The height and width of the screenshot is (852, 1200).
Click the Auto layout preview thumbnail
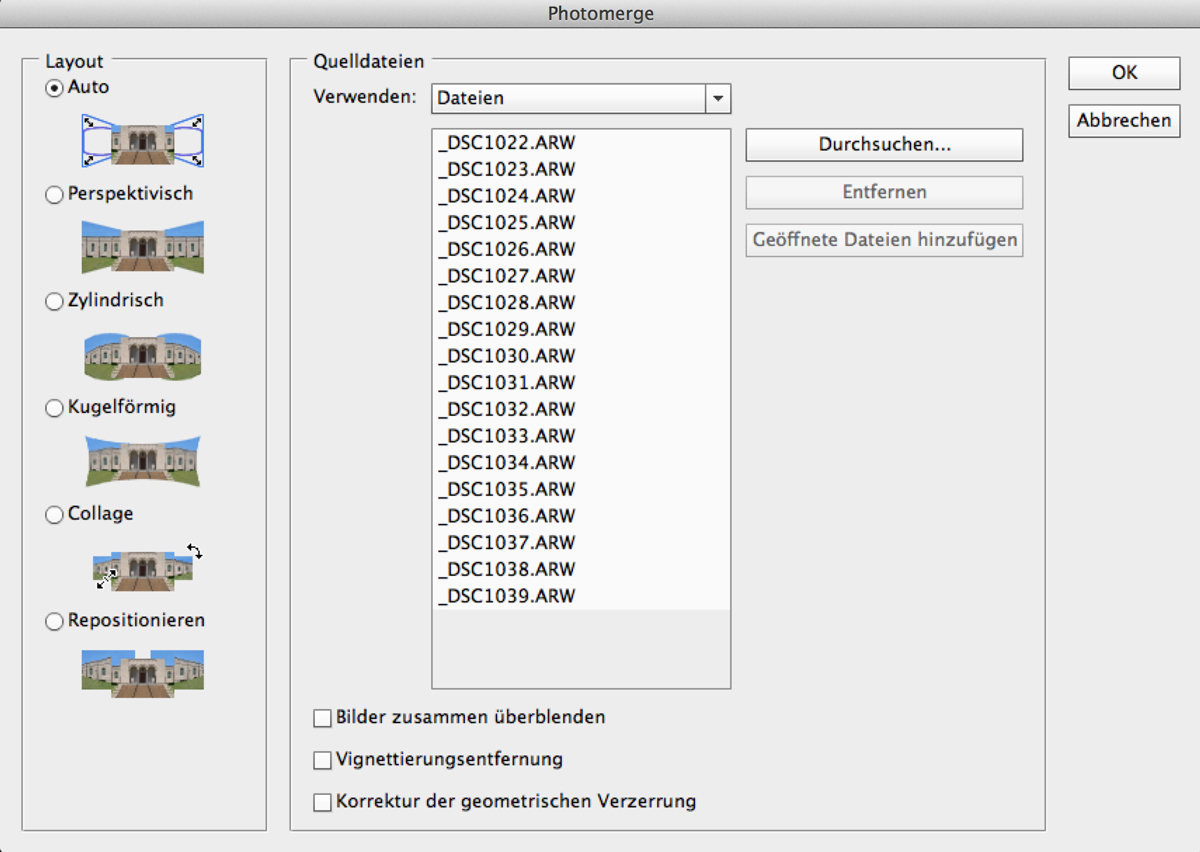pos(143,140)
